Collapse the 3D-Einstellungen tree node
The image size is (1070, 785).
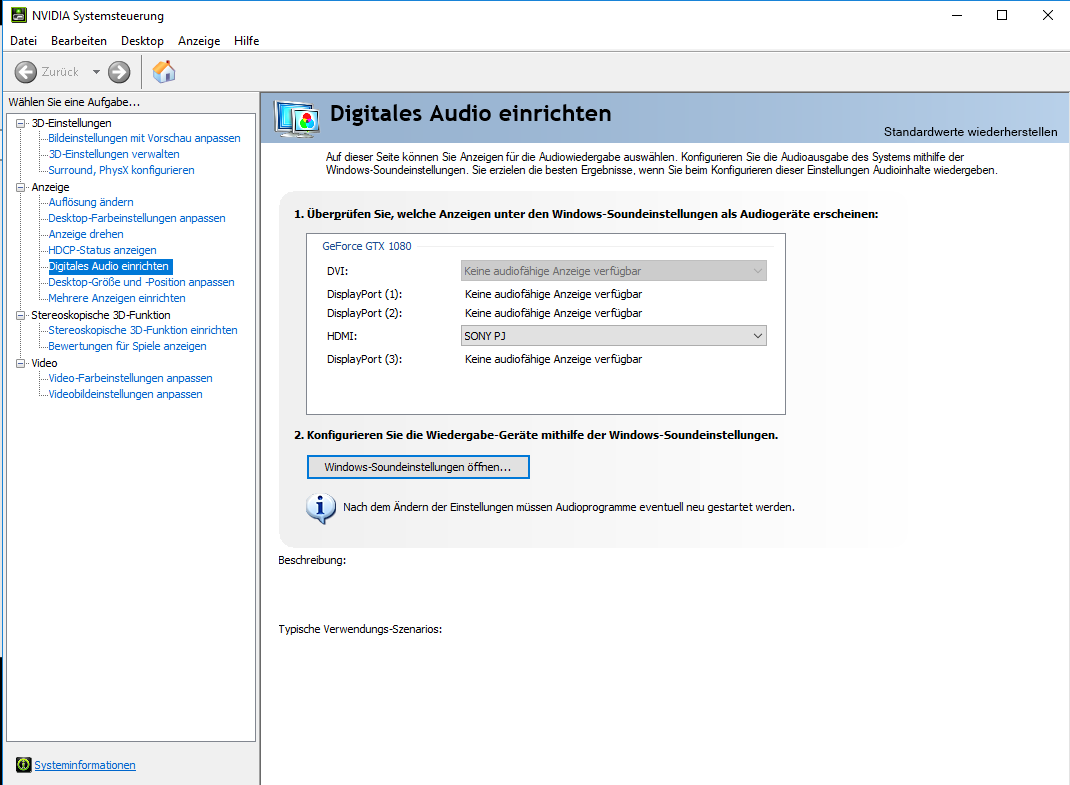pyautogui.click(x=20, y=124)
